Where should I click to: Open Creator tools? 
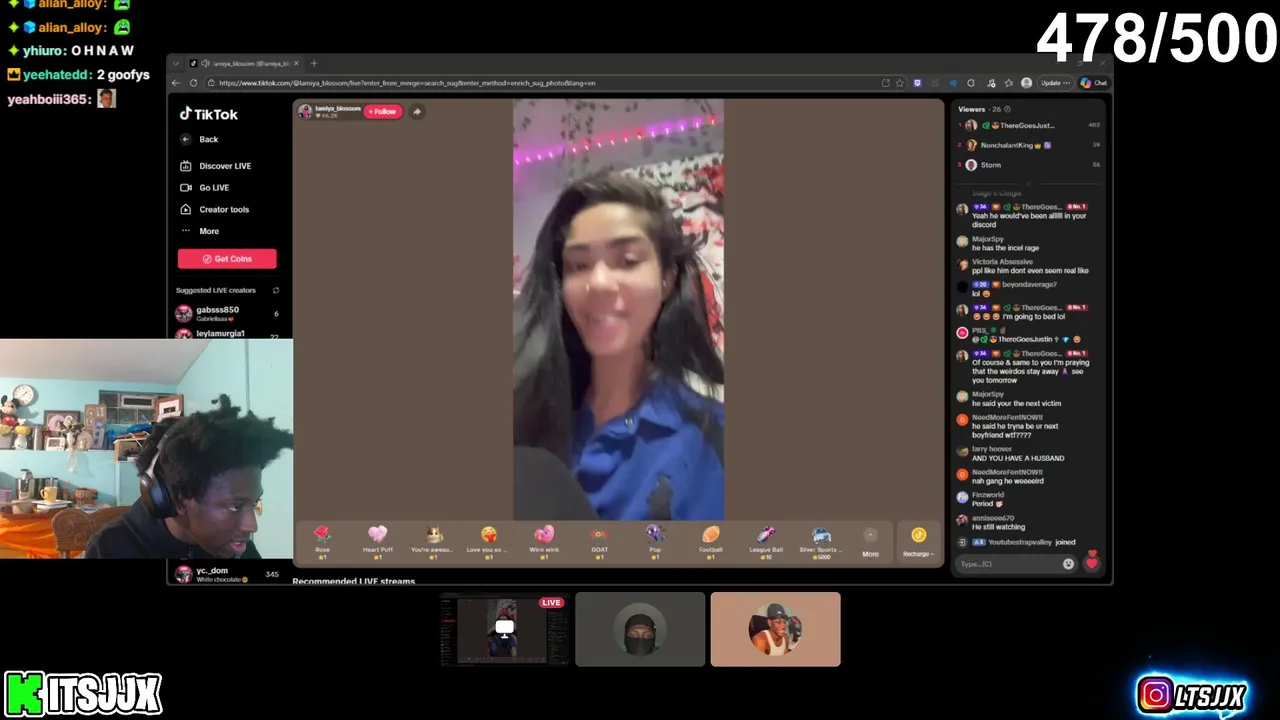215,209
